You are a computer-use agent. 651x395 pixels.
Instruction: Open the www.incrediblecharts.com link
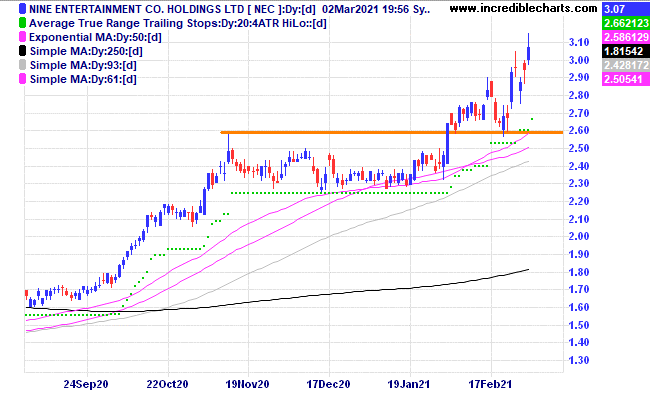(524, 8)
